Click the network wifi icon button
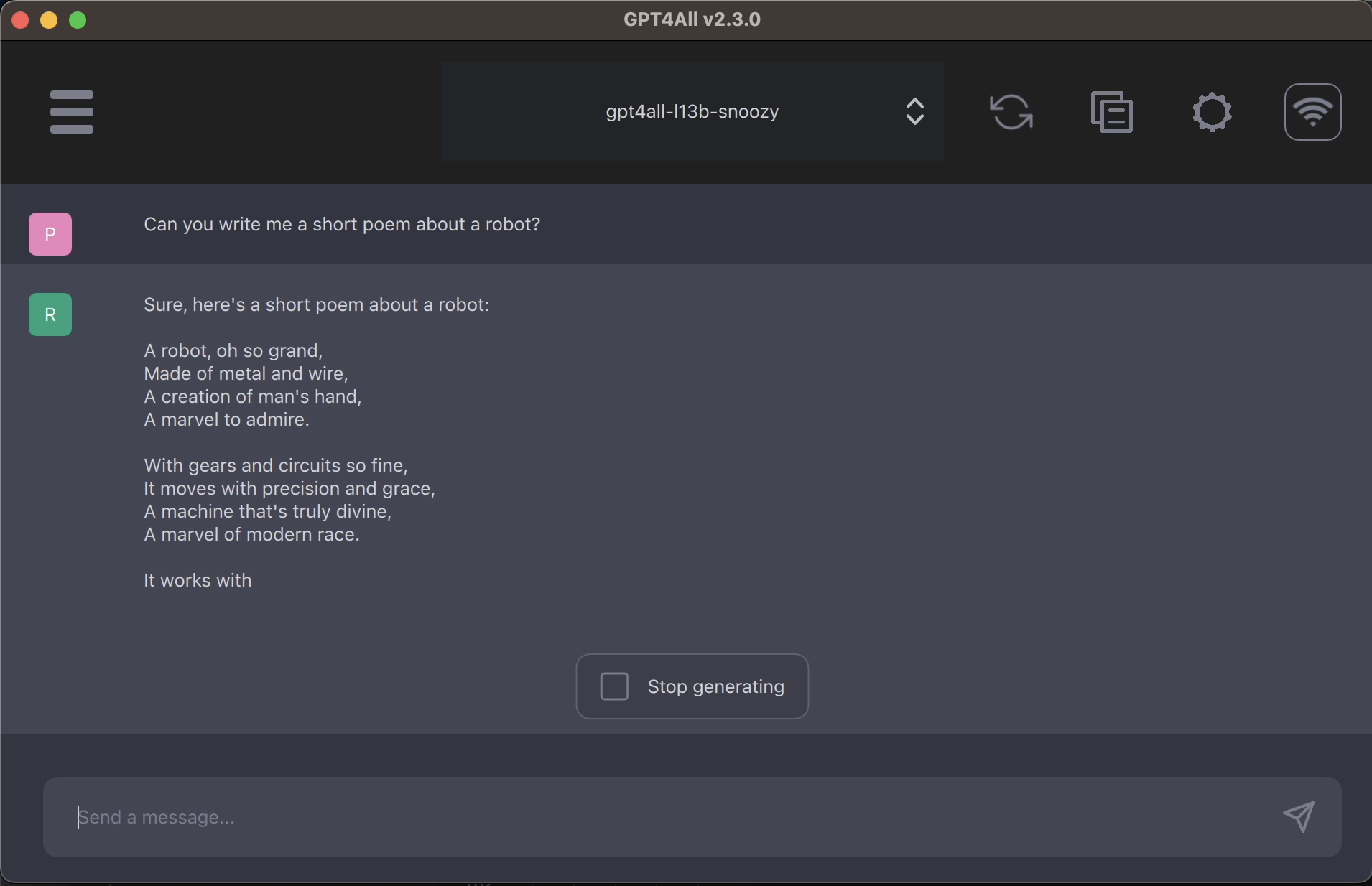Screen dimensions: 1372x886 point(1313,112)
